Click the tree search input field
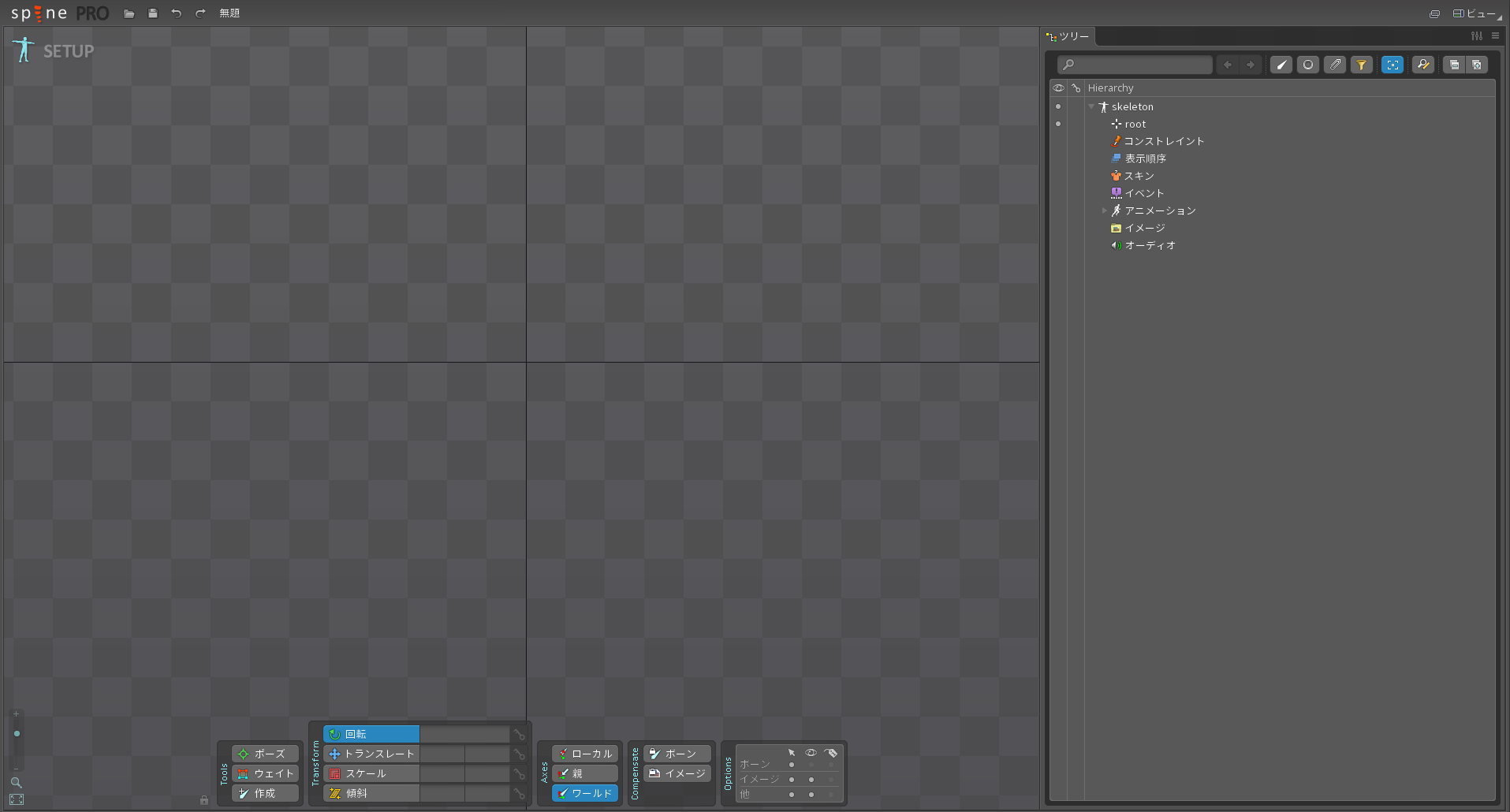The width and height of the screenshot is (1510, 812). click(x=1135, y=65)
